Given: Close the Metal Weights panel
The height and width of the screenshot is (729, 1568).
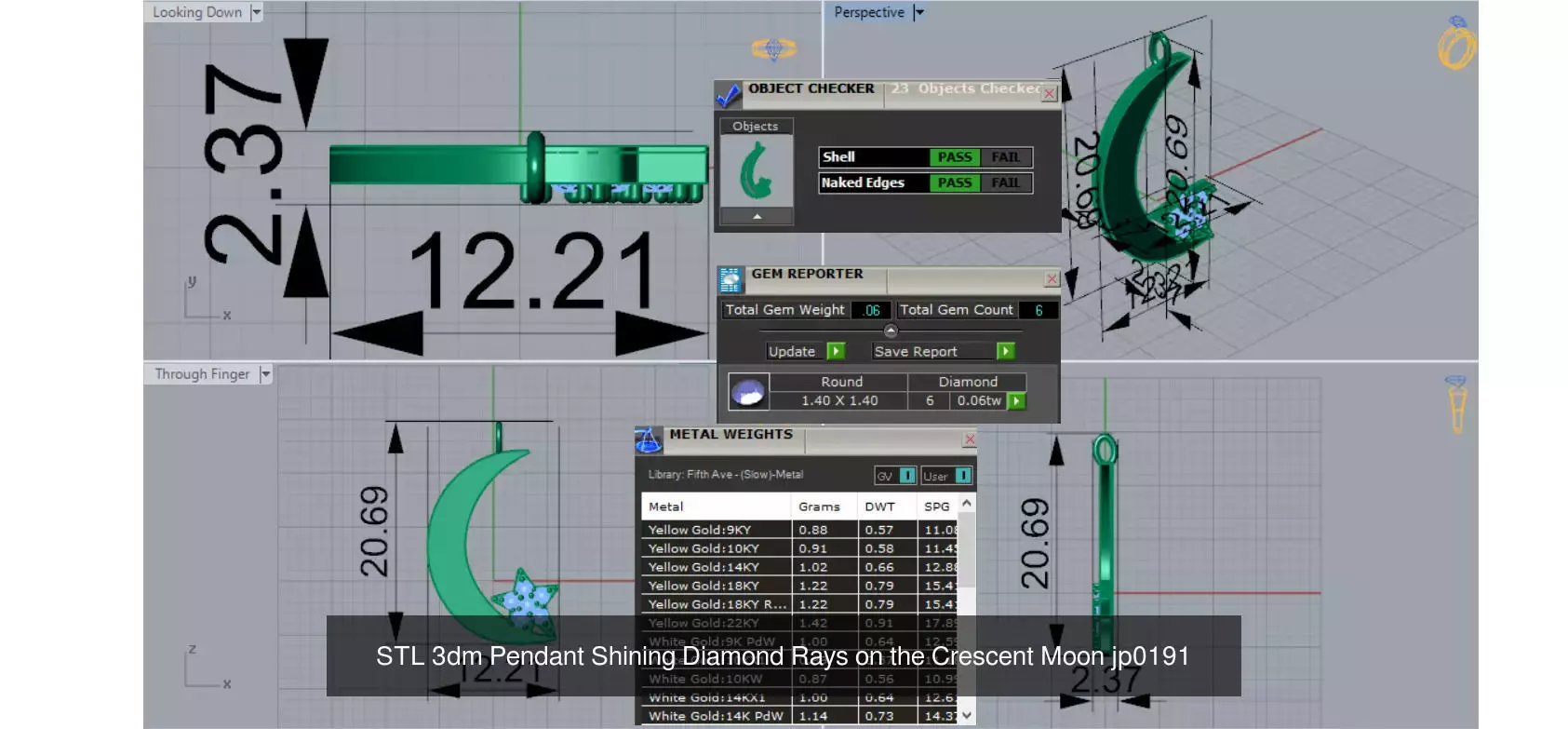Looking at the screenshot, I should pos(970,439).
